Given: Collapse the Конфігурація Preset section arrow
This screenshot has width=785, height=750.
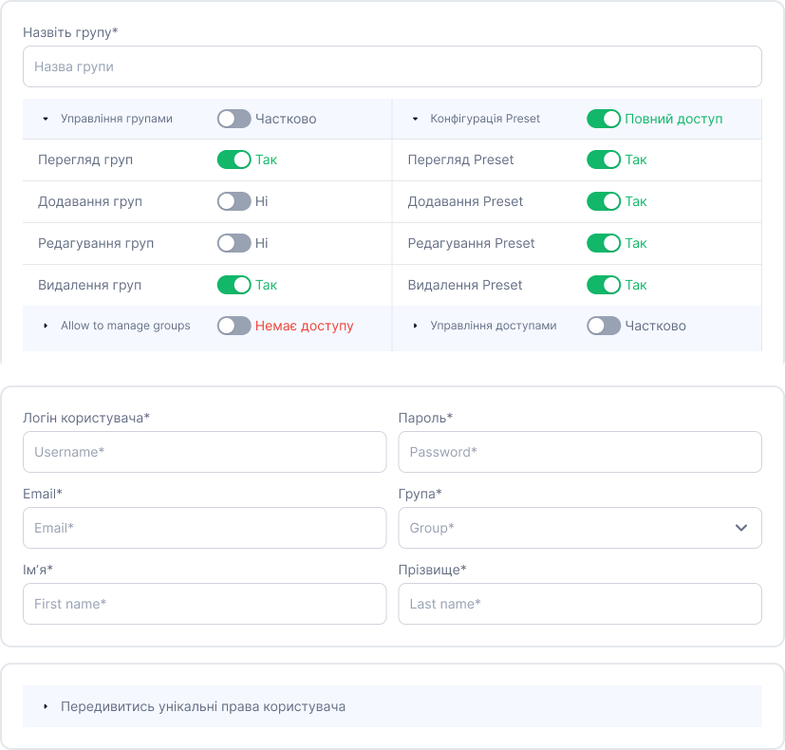Looking at the screenshot, I should pos(416,119).
